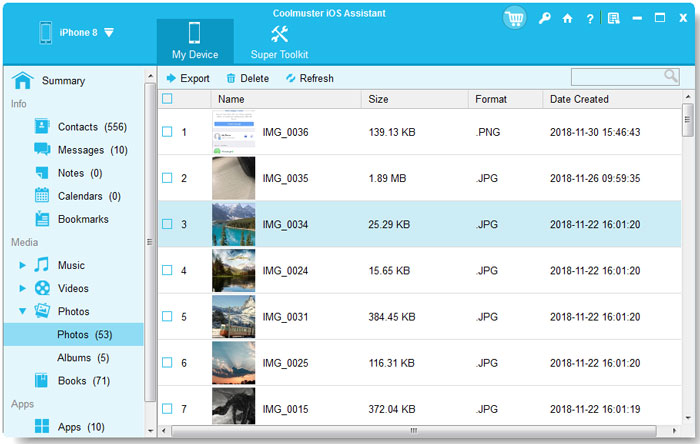Open the IMG_0034 lake thumbnail

click(x=233, y=225)
